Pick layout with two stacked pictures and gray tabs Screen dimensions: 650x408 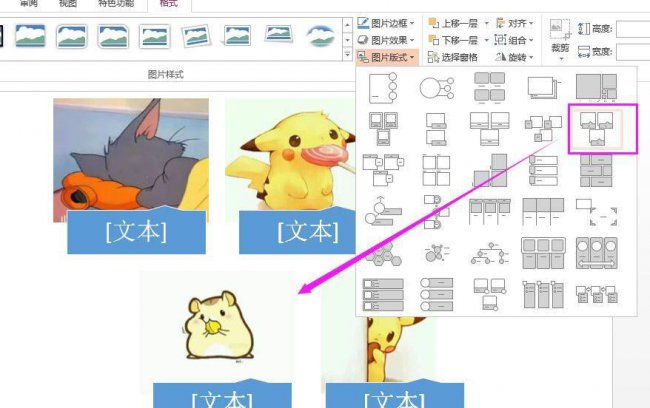(436, 129)
